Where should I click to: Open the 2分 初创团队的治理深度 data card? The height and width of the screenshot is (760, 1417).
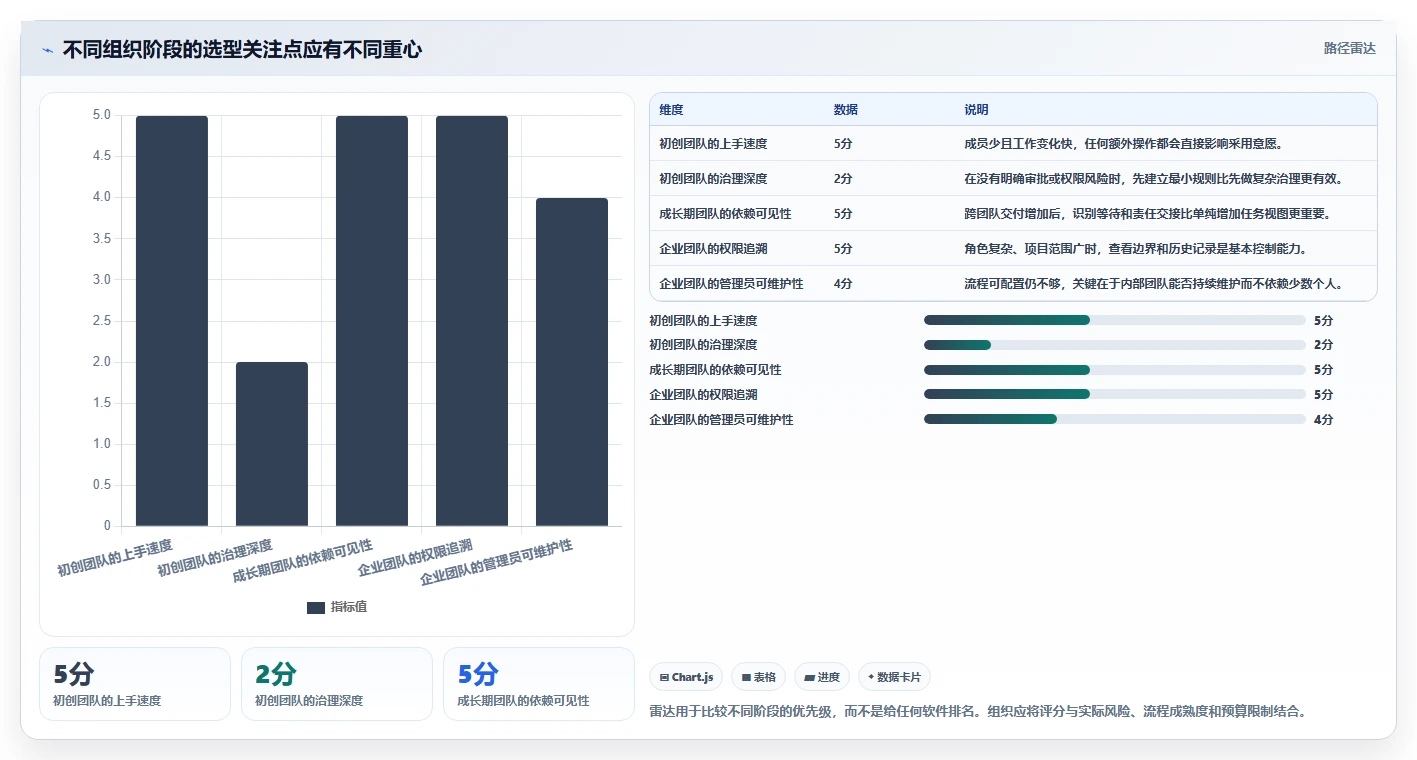[x=337, y=684]
